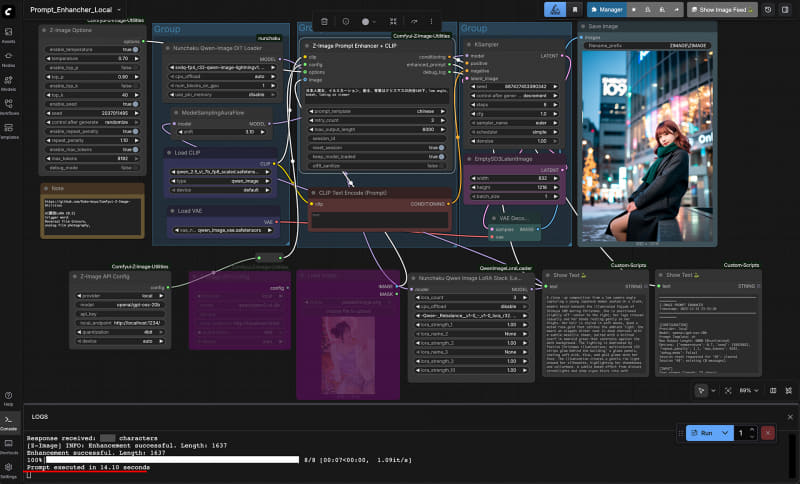This screenshot has height=484, width=800.
Task: Click the info icon in the selection toolbar
Action: pos(346,21)
